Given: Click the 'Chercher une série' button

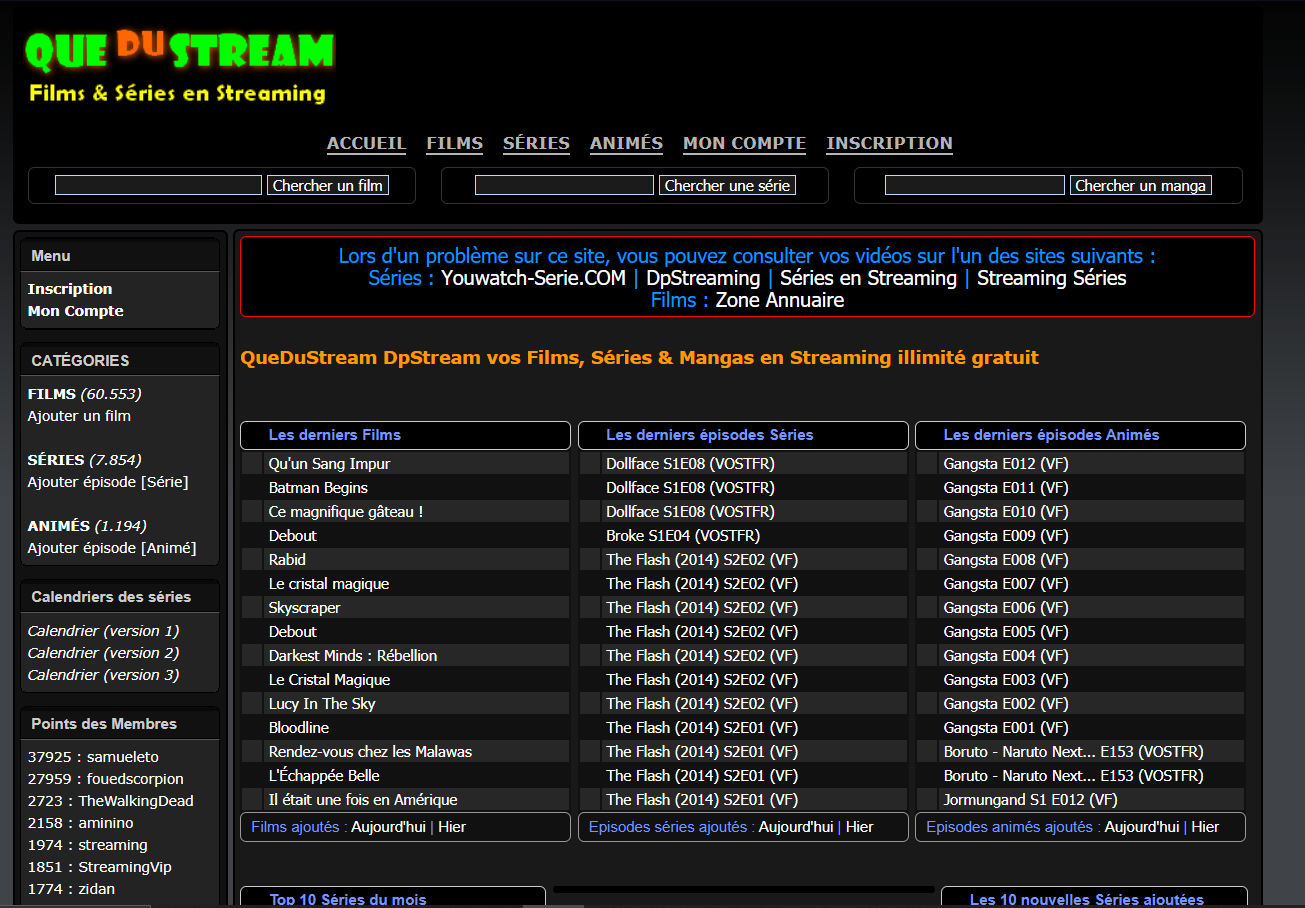Looking at the screenshot, I should click(x=727, y=185).
